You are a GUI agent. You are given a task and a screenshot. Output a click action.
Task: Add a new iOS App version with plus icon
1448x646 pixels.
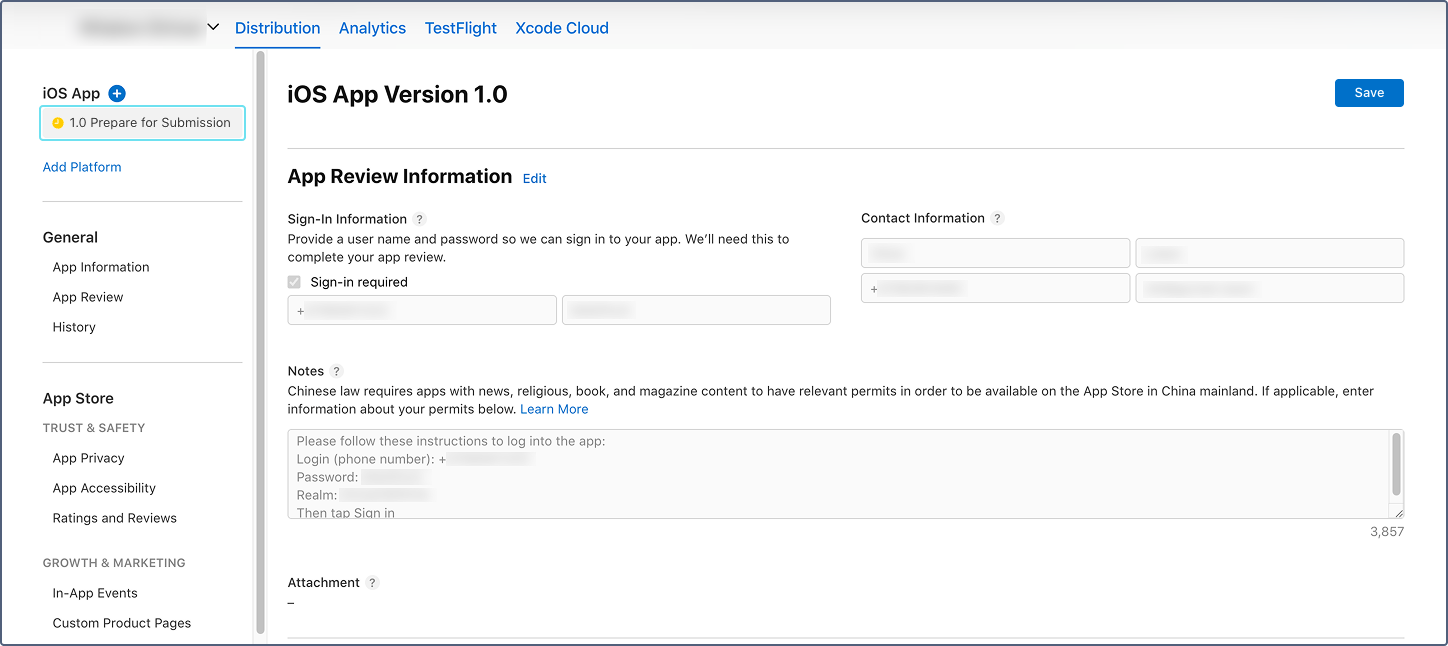point(117,93)
